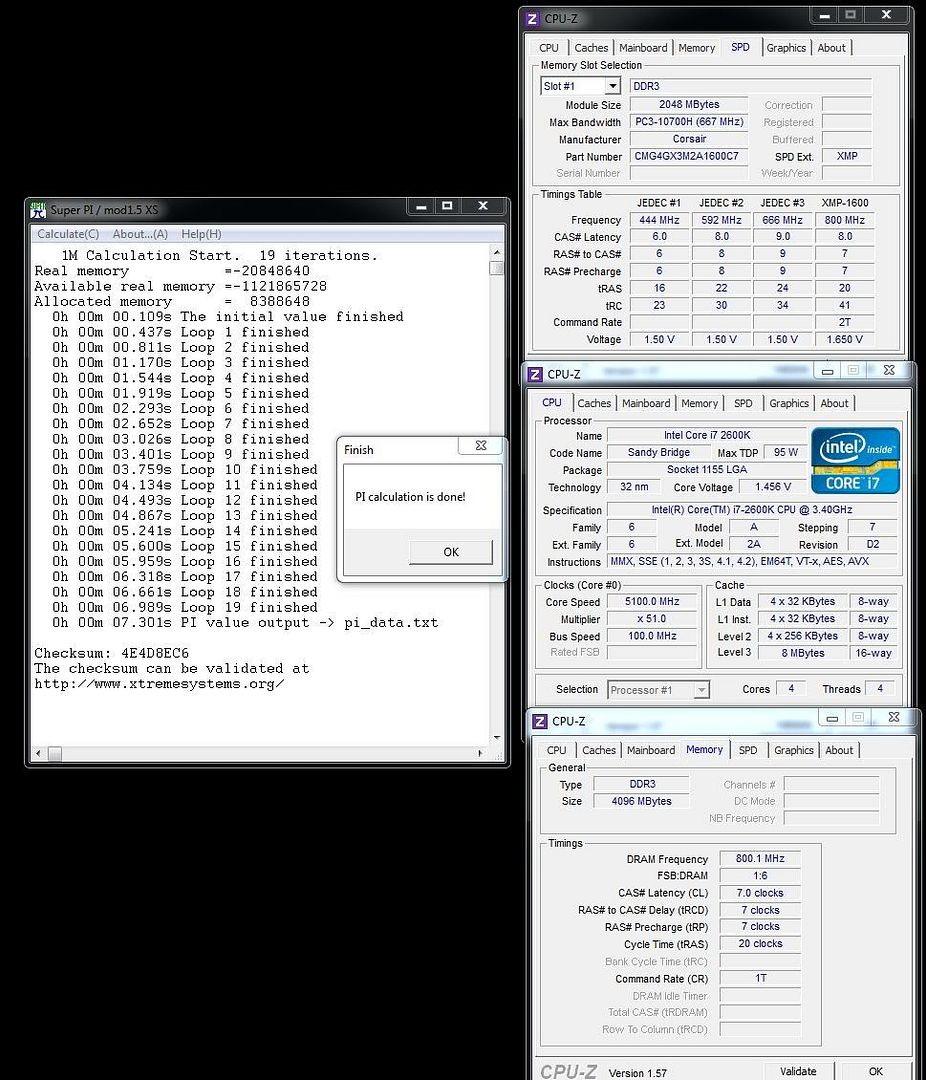Click the Validate button in CPU-Z
The image size is (926, 1080).
pos(798,1071)
